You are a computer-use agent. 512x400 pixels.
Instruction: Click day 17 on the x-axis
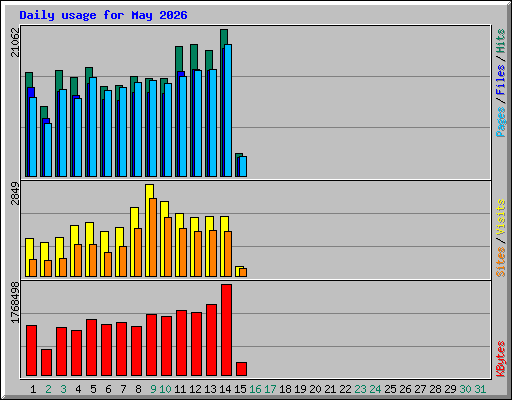pyautogui.click(x=270, y=389)
